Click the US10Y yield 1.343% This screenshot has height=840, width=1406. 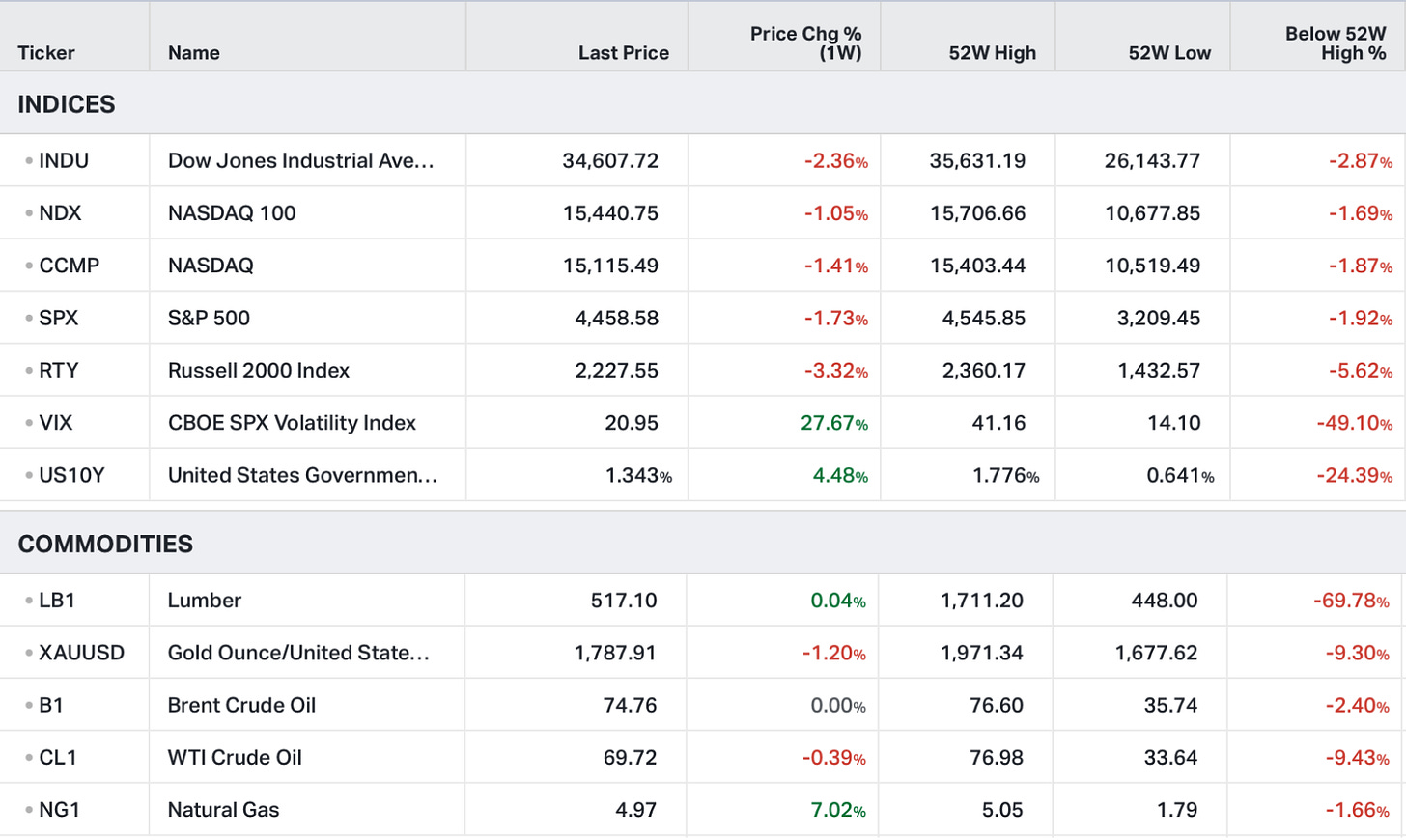pyautogui.click(x=638, y=475)
